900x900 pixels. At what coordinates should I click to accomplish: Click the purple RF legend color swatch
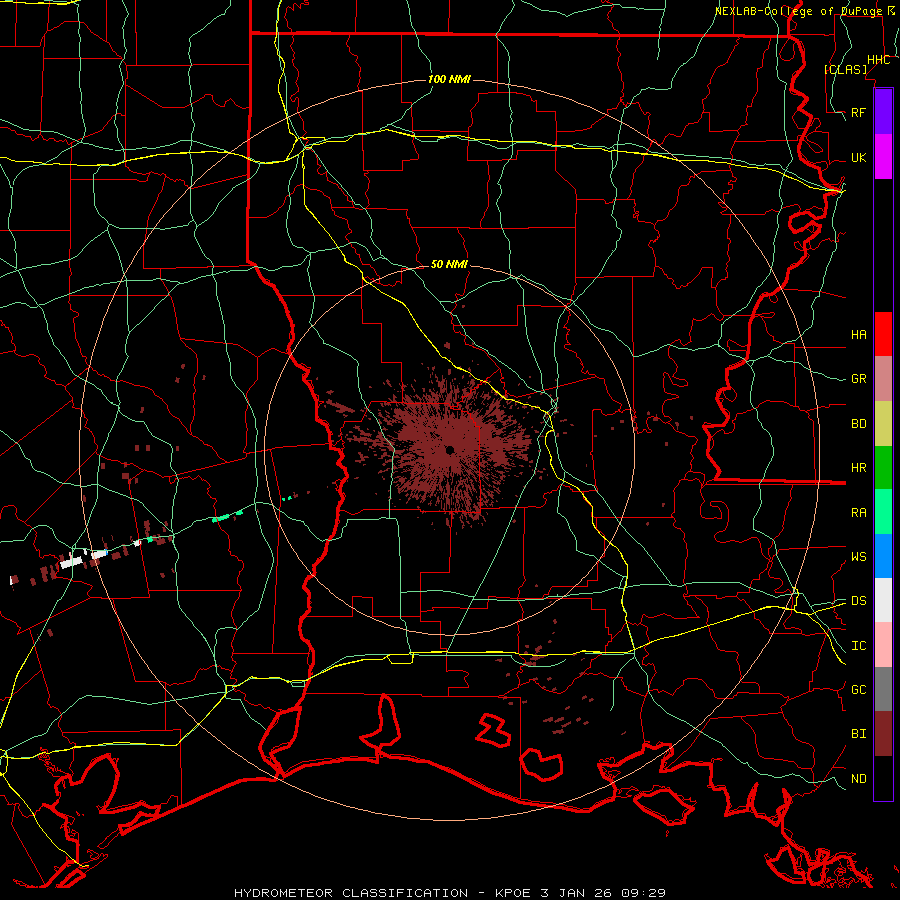[x=883, y=112]
